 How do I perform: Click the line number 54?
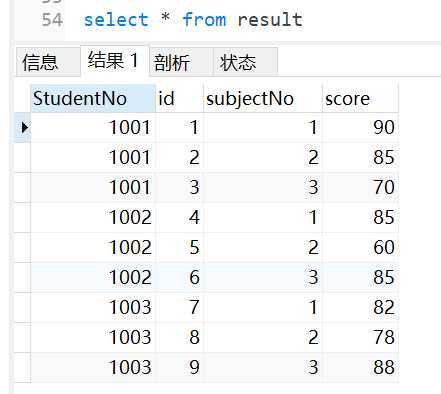tap(52, 20)
